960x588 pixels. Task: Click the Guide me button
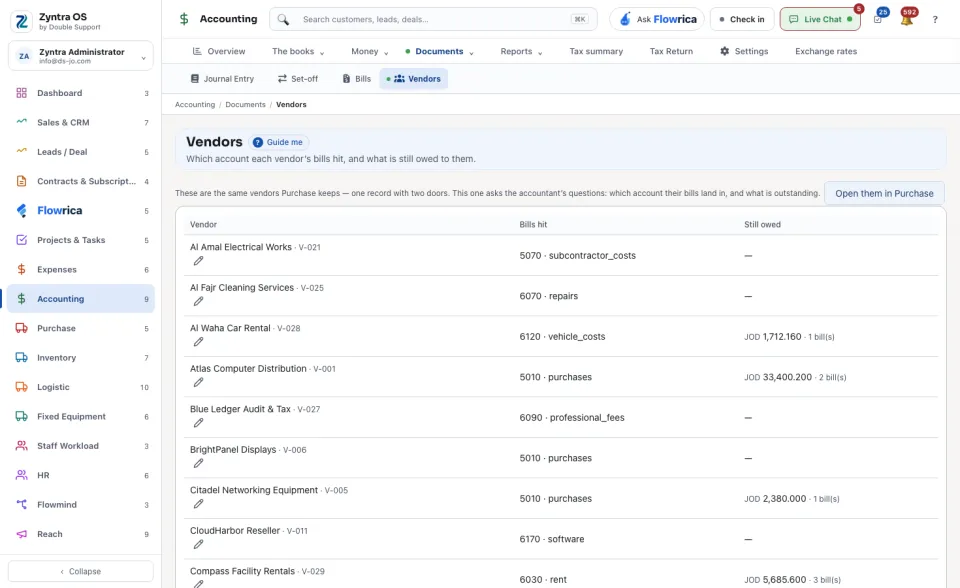(x=279, y=142)
